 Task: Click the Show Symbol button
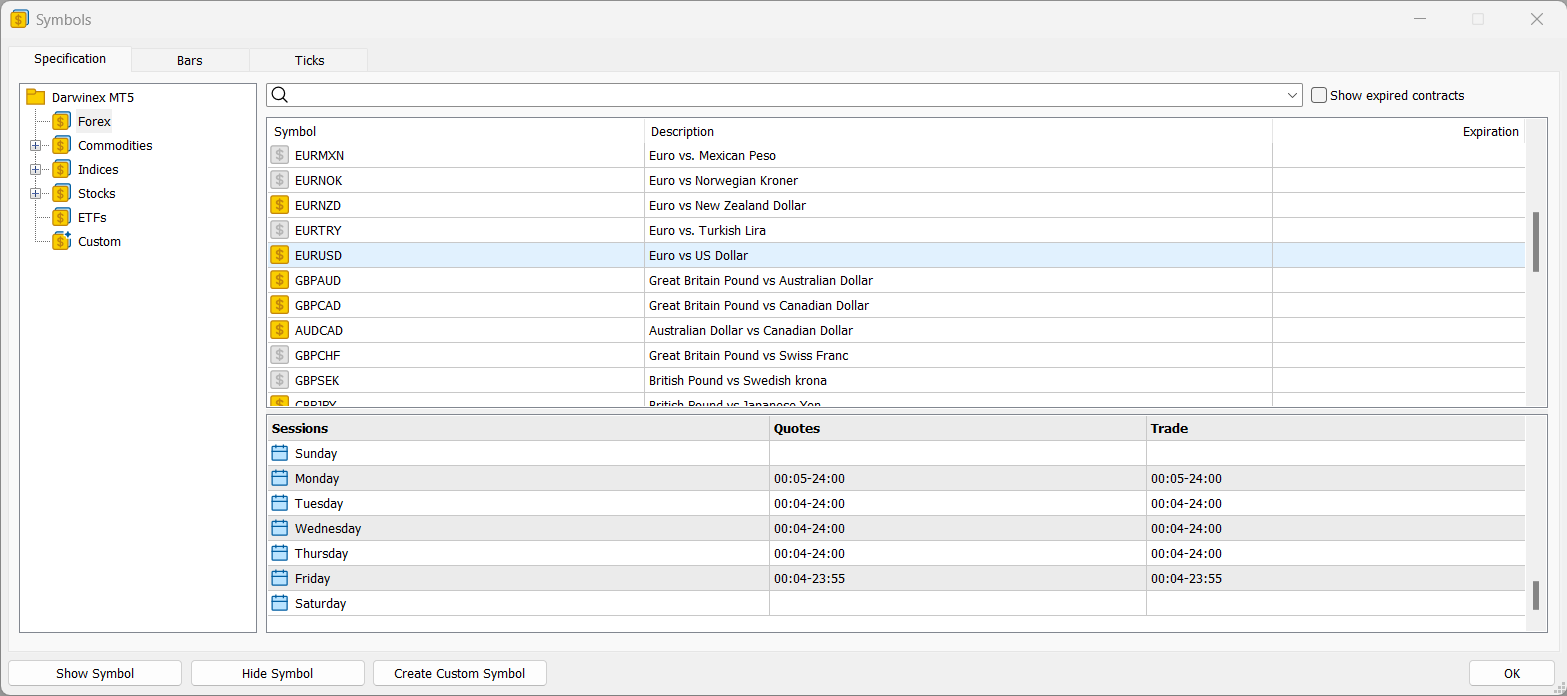tap(94, 673)
